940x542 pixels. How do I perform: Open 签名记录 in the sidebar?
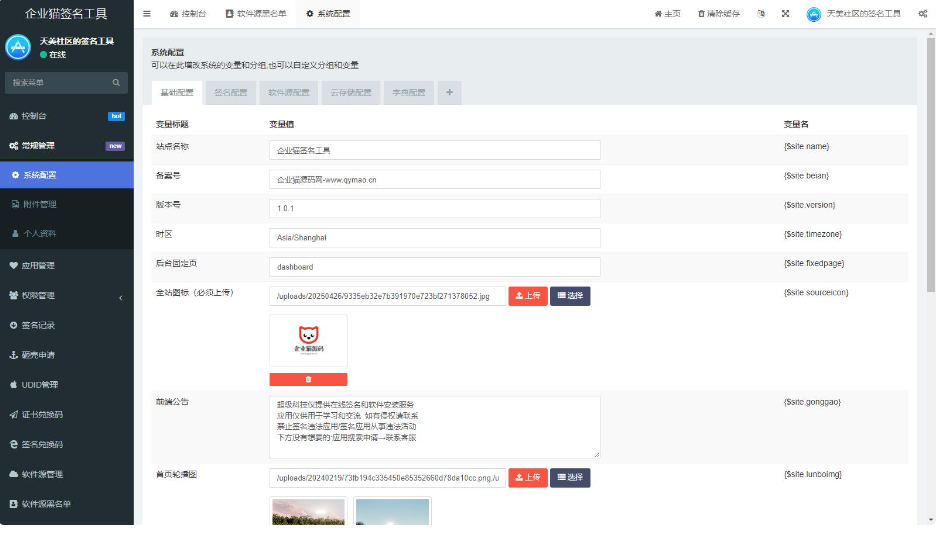67,325
